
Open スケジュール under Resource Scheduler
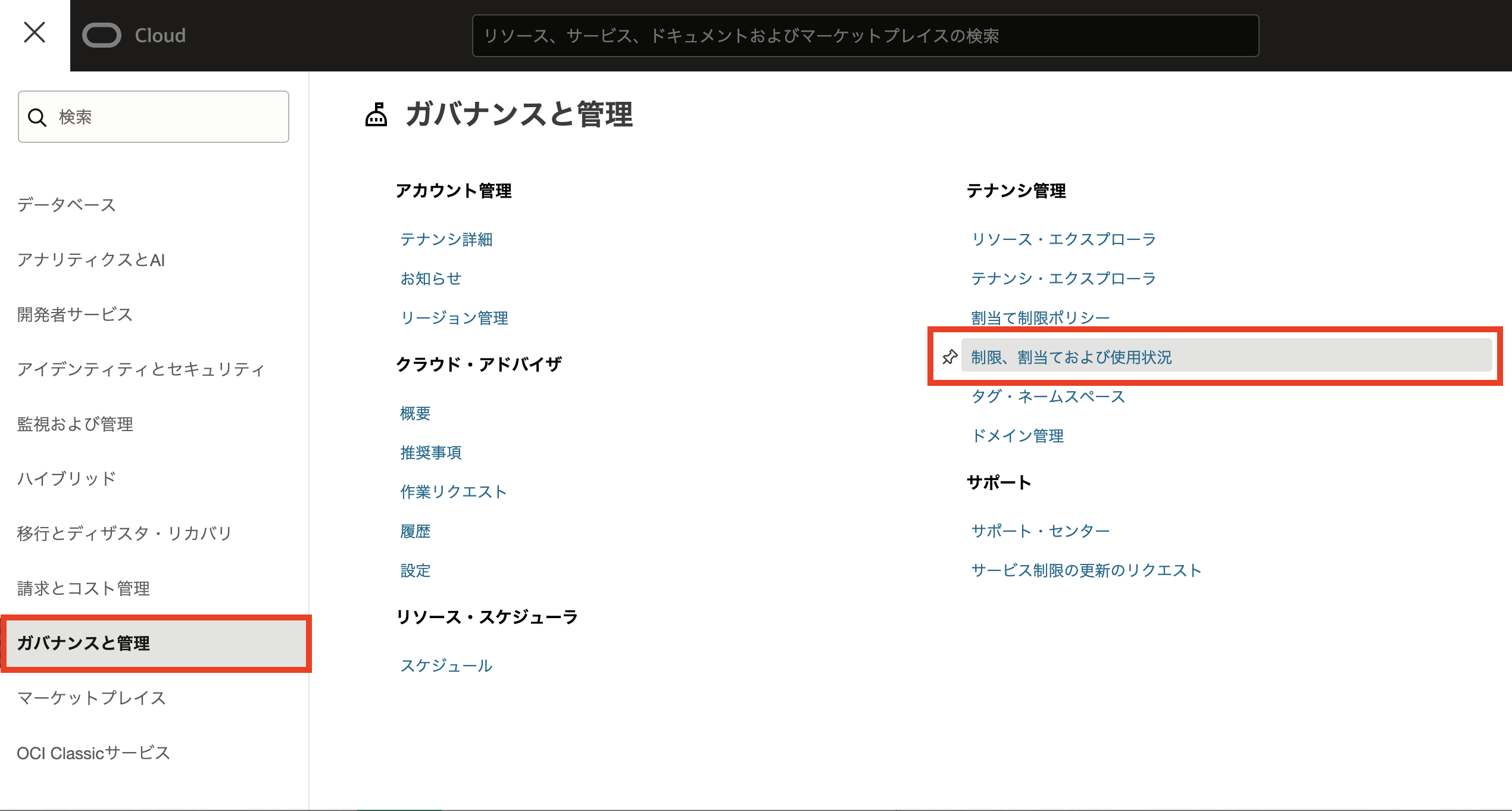tap(446, 666)
